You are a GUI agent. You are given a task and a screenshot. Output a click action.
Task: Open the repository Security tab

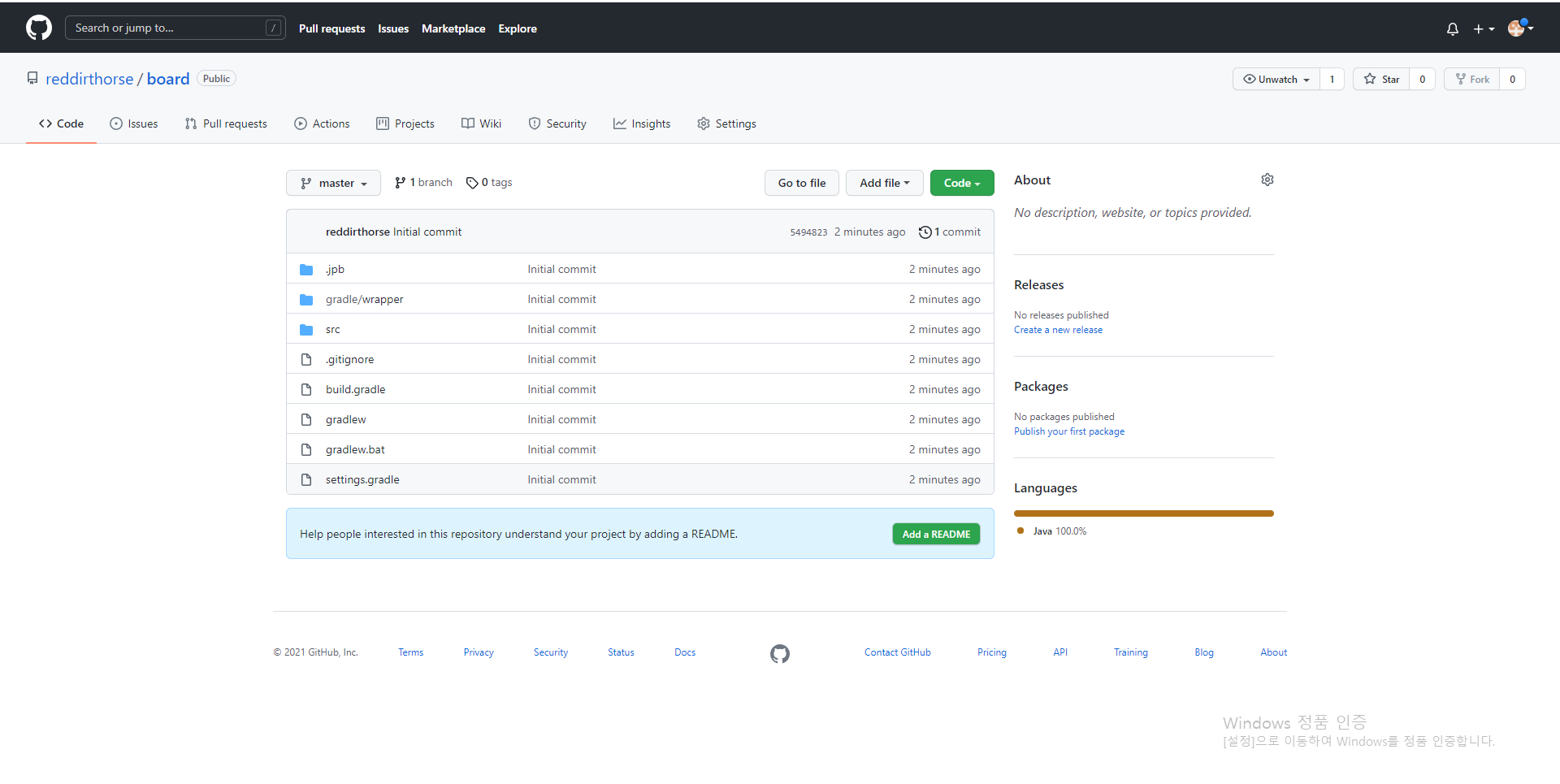click(557, 123)
